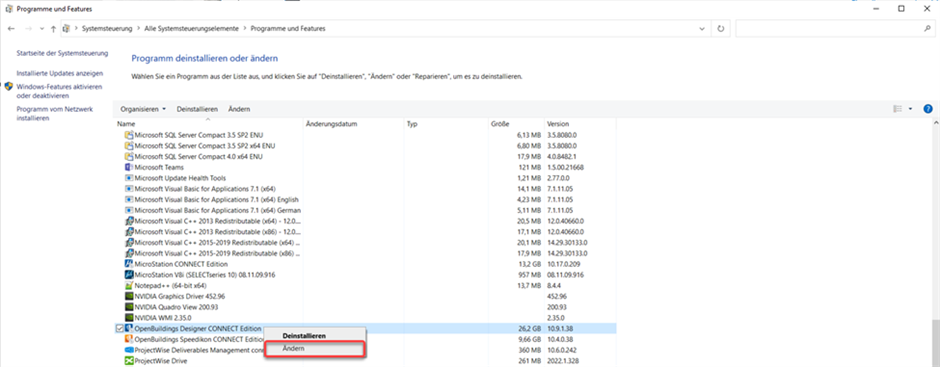Open Installierte Updates anzeigen link
The width and height of the screenshot is (940, 367).
click(x=59, y=73)
